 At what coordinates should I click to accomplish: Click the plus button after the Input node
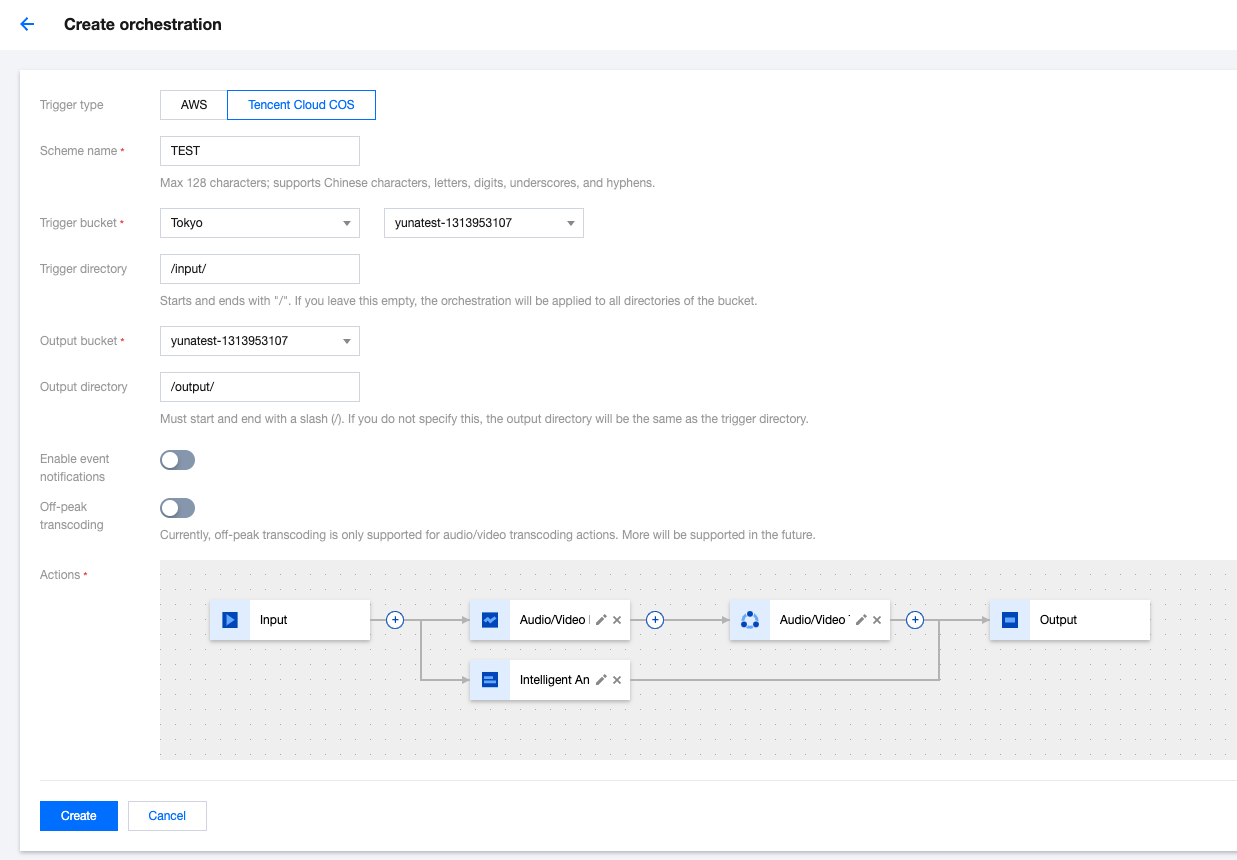[395, 620]
